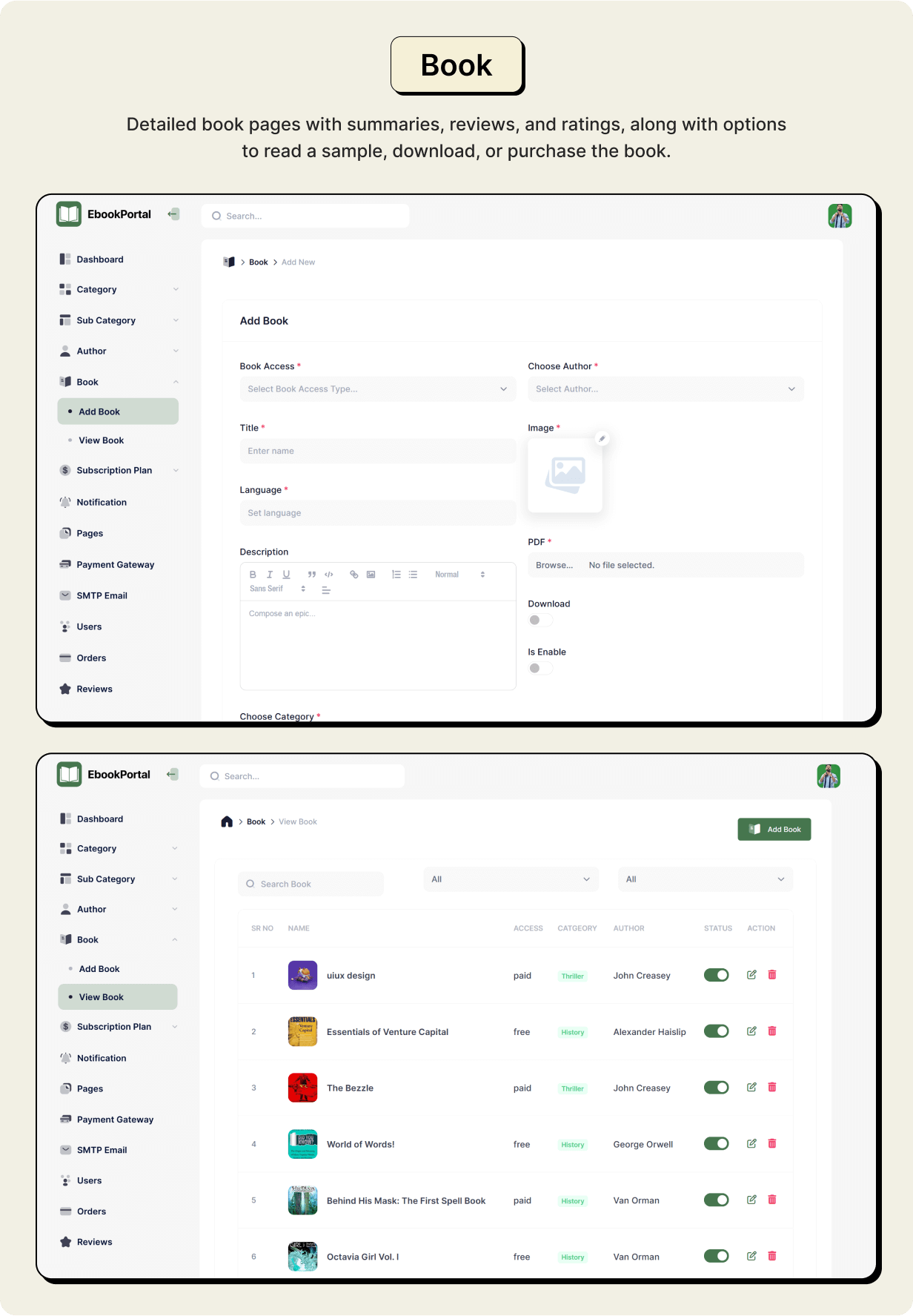Viewport: 913px width, 1316px height.
Task: Open the Choose Author dropdown
Action: (665, 389)
